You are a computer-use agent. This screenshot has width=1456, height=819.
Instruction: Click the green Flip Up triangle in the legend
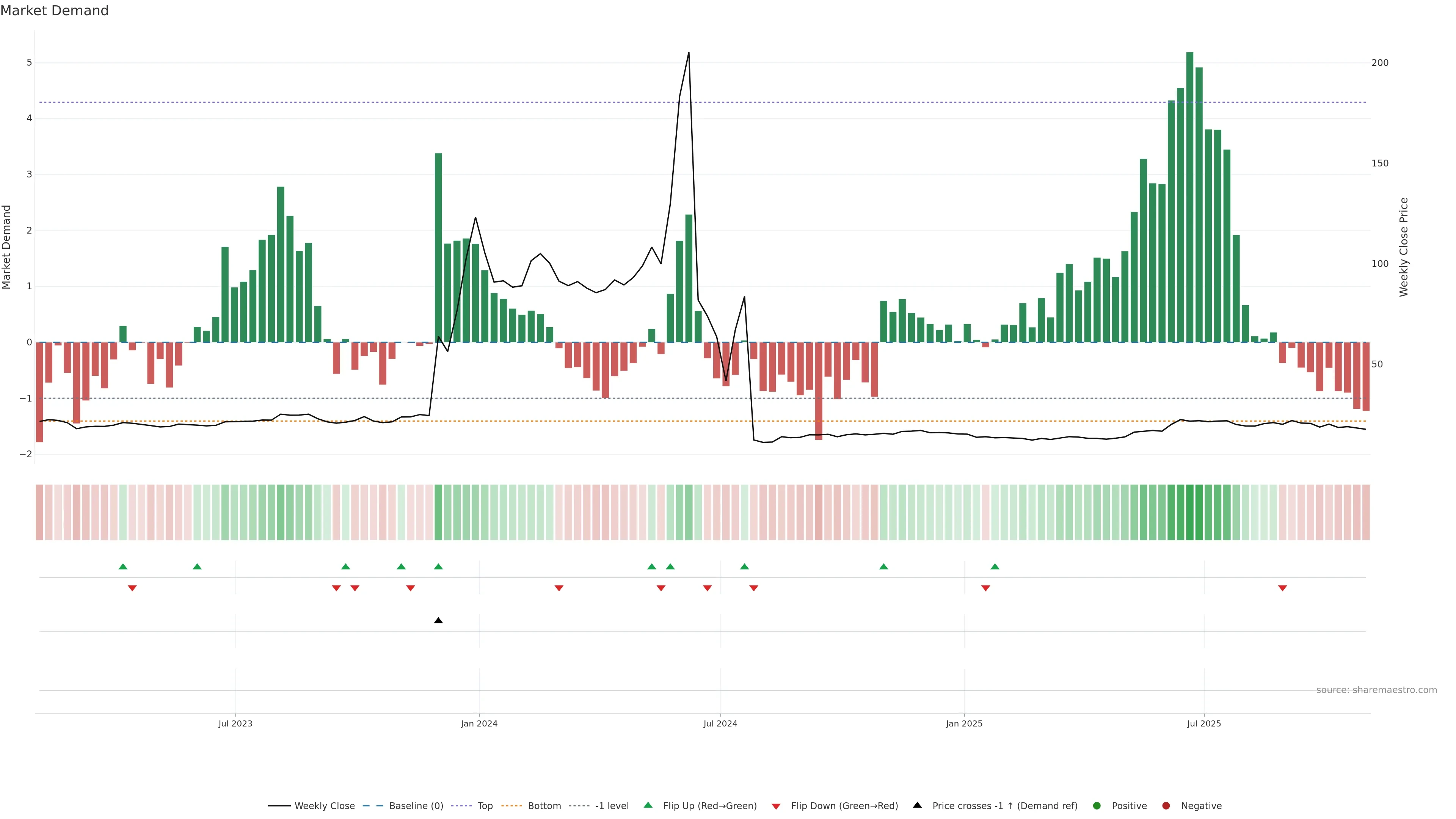tap(648, 805)
